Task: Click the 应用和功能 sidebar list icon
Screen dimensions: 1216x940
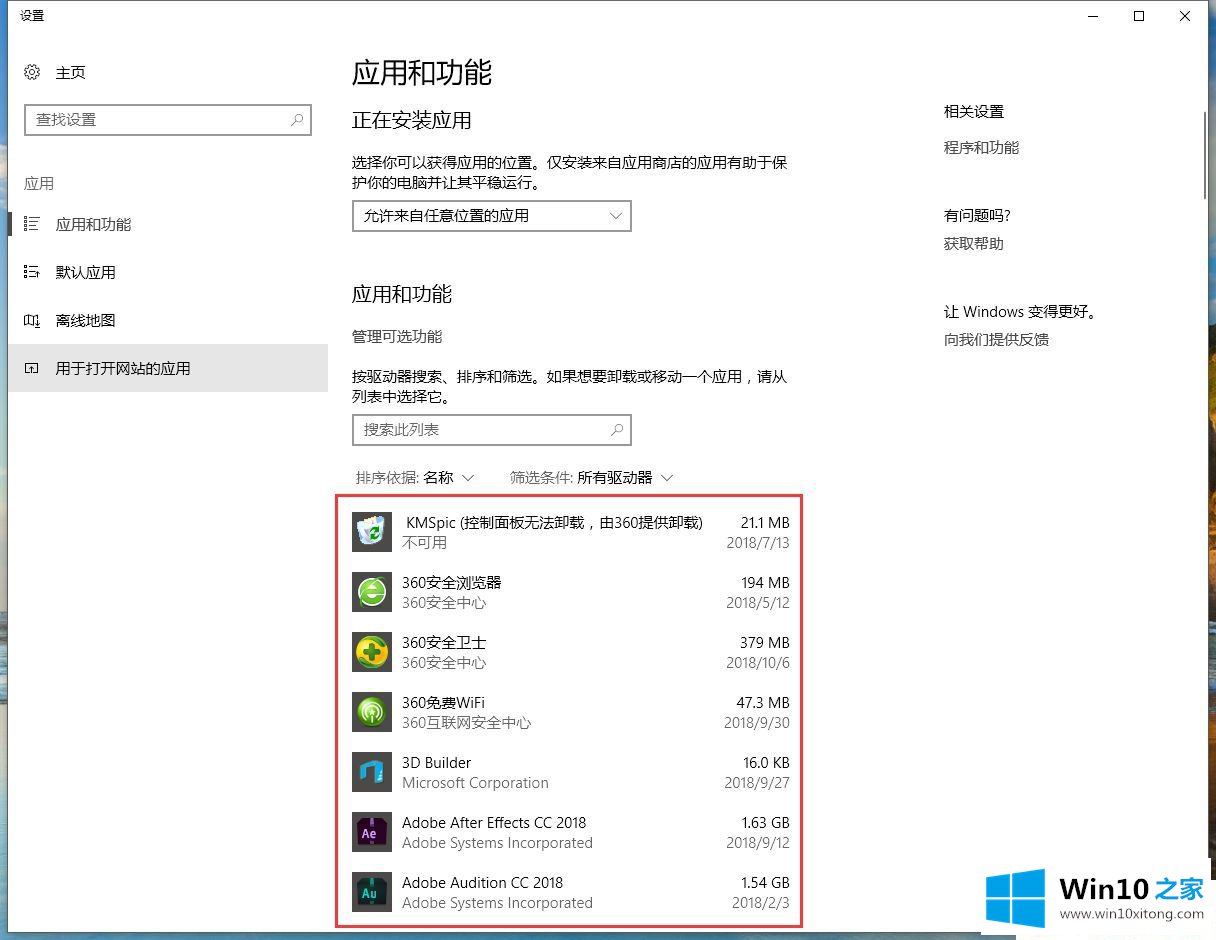Action: pyautogui.click(x=32, y=224)
